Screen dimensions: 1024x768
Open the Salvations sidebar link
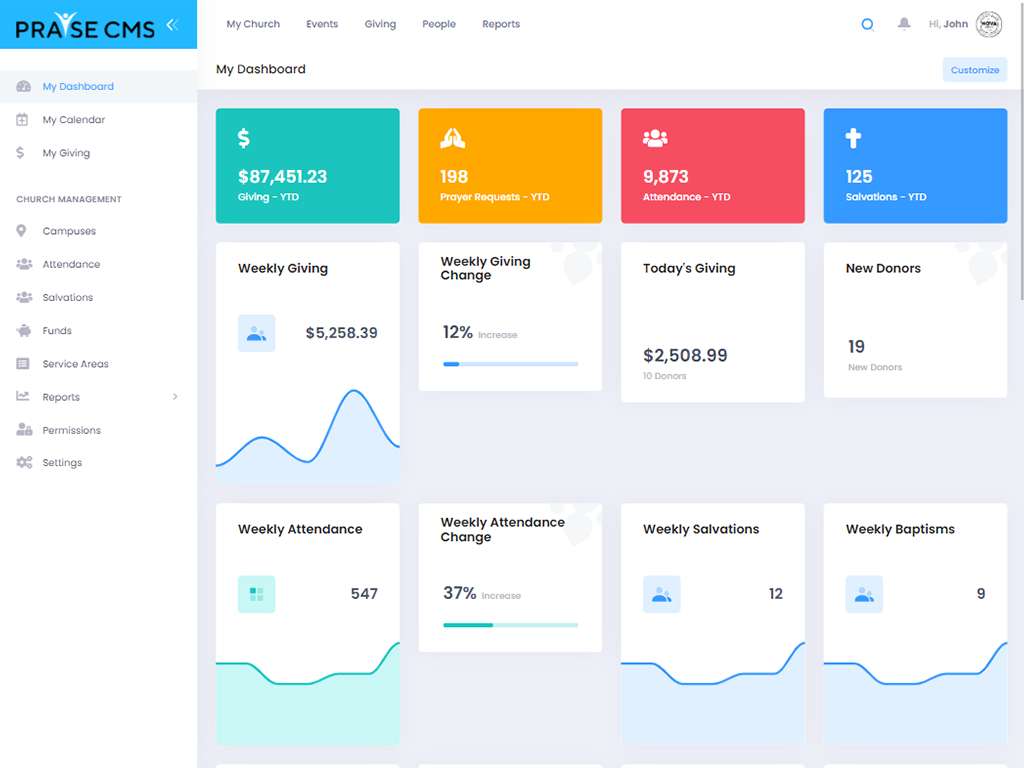coord(67,298)
